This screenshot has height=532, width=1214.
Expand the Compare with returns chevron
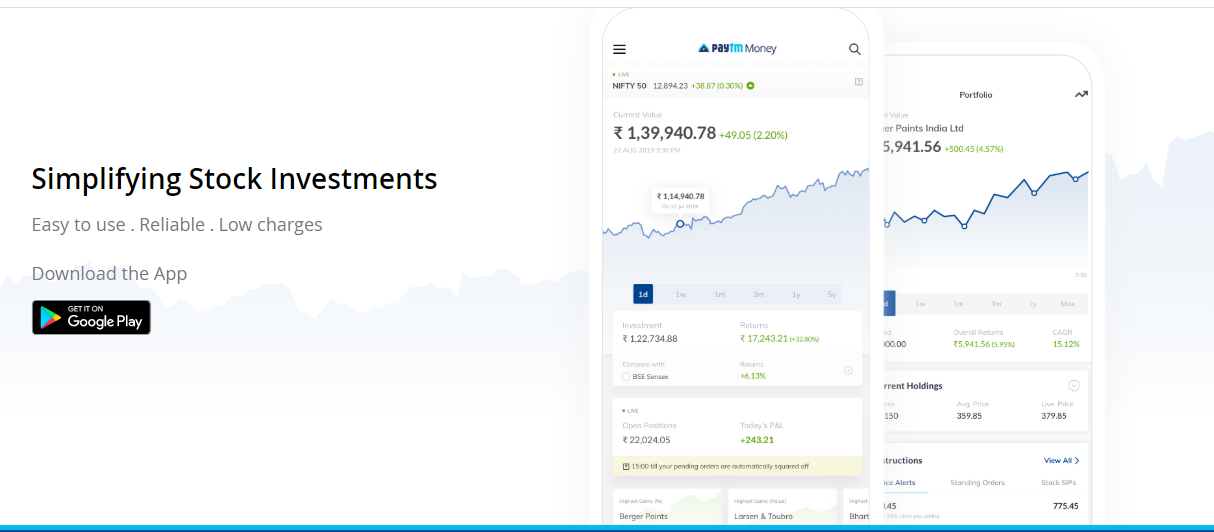tap(848, 371)
